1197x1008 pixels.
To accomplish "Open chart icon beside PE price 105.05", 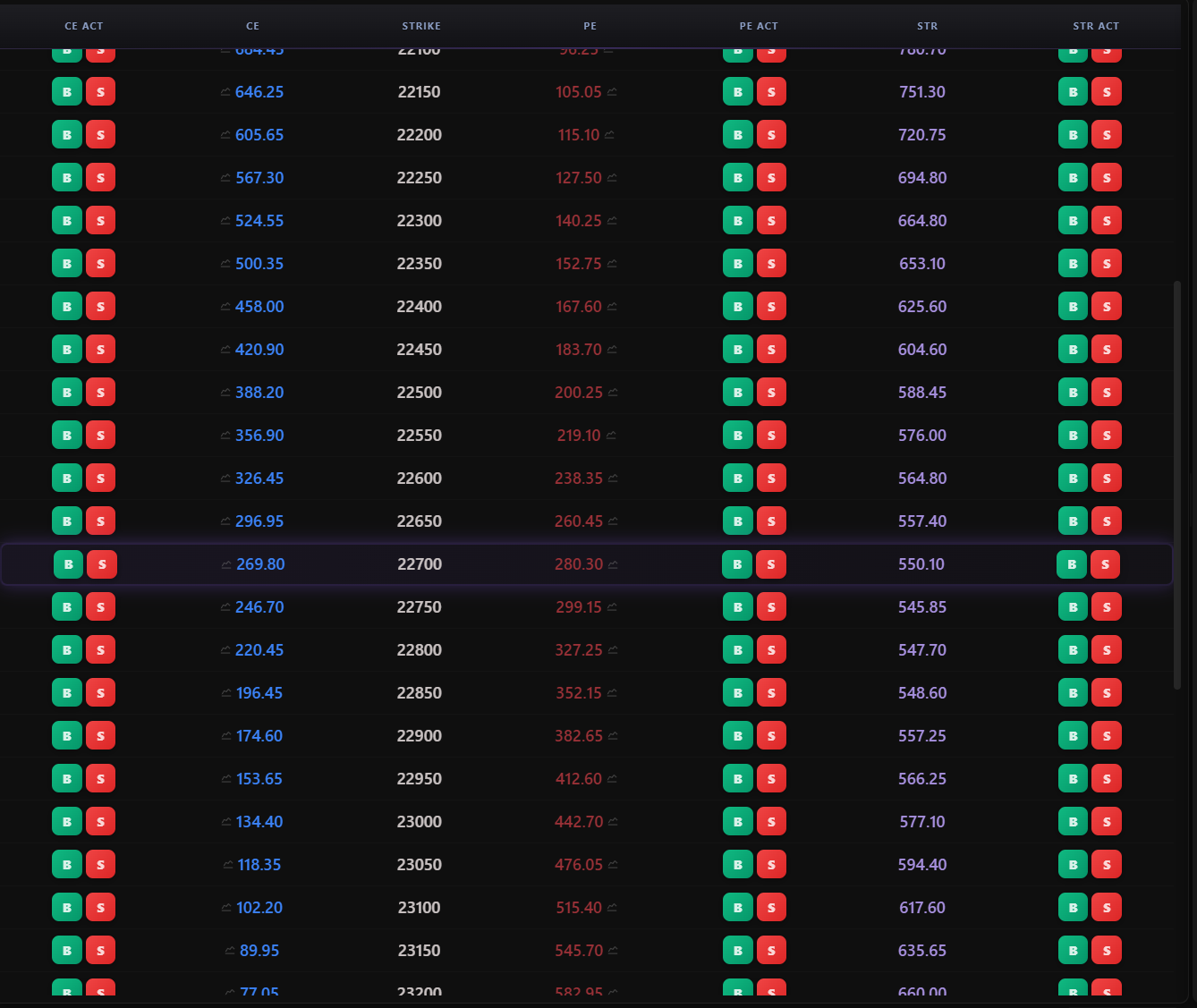I will (612, 92).
